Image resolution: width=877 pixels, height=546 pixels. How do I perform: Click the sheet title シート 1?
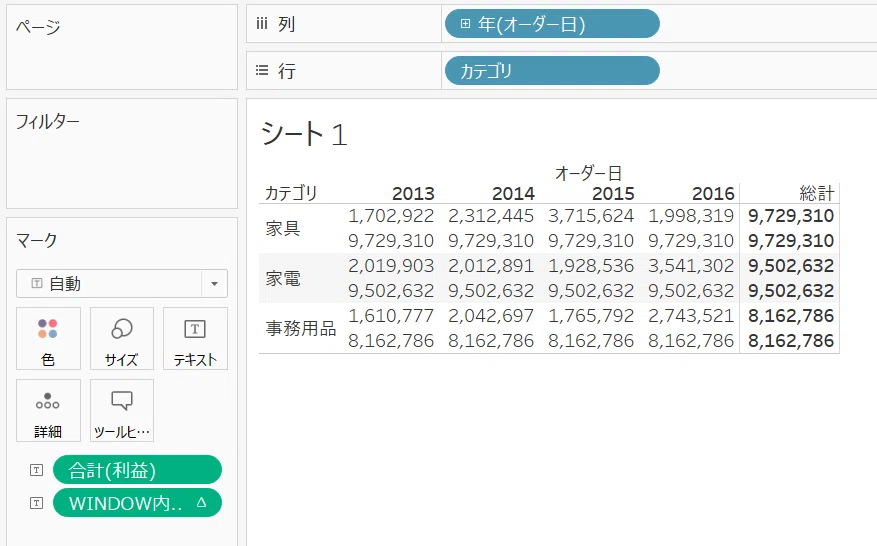click(304, 134)
